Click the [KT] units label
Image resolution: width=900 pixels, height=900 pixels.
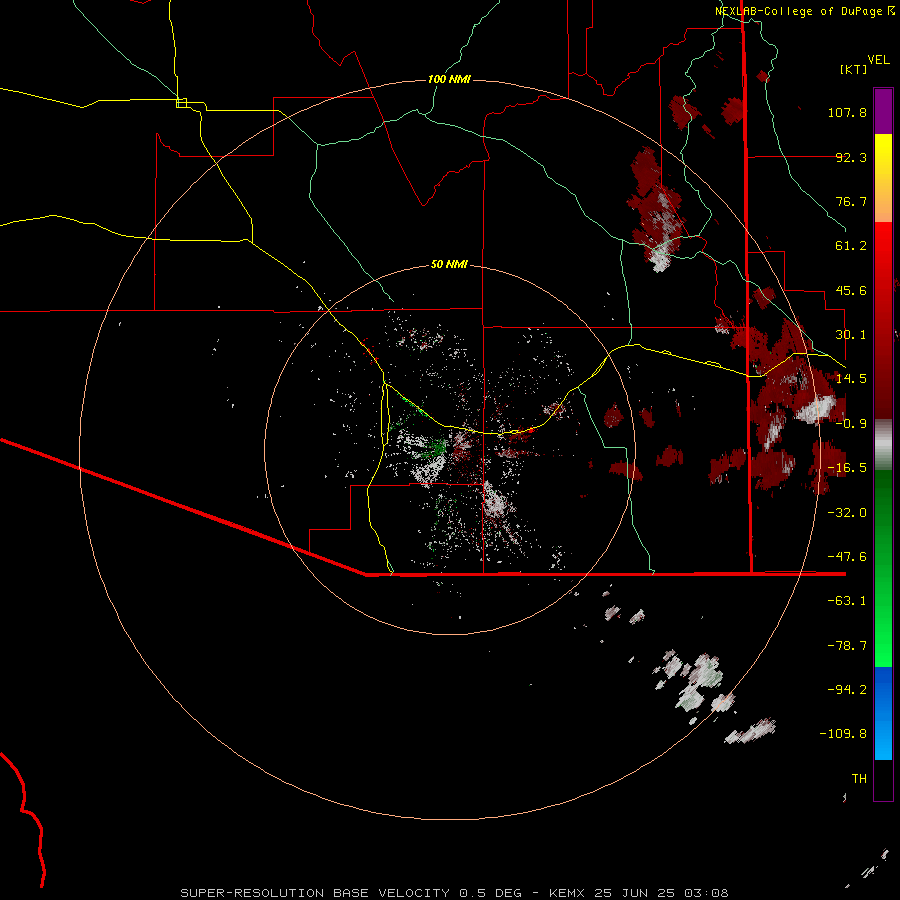pos(854,69)
